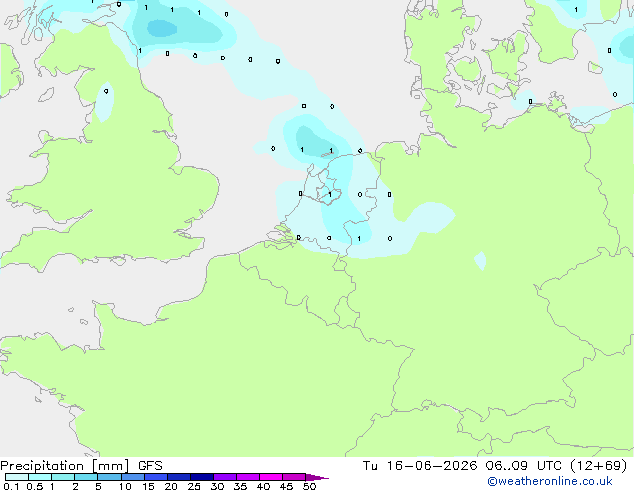Click the 35–40 mm legend color swatch
The height and width of the screenshot is (490, 634).
point(247,477)
